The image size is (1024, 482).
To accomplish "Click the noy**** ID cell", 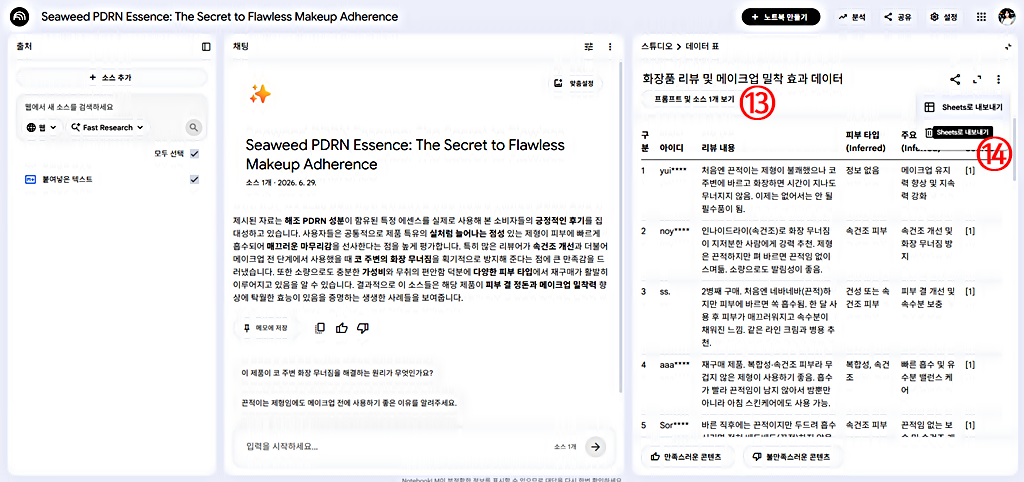I will (673, 231).
